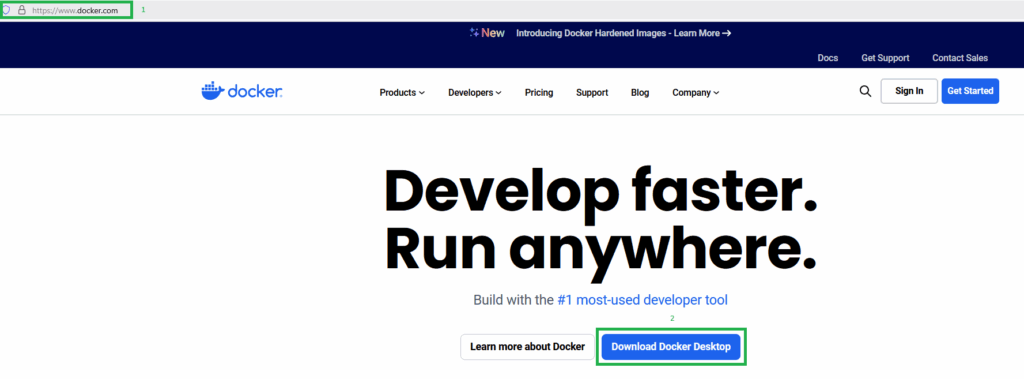Open Contact Sales link
This screenshot has width=1024, height=379.
(960, 58)
